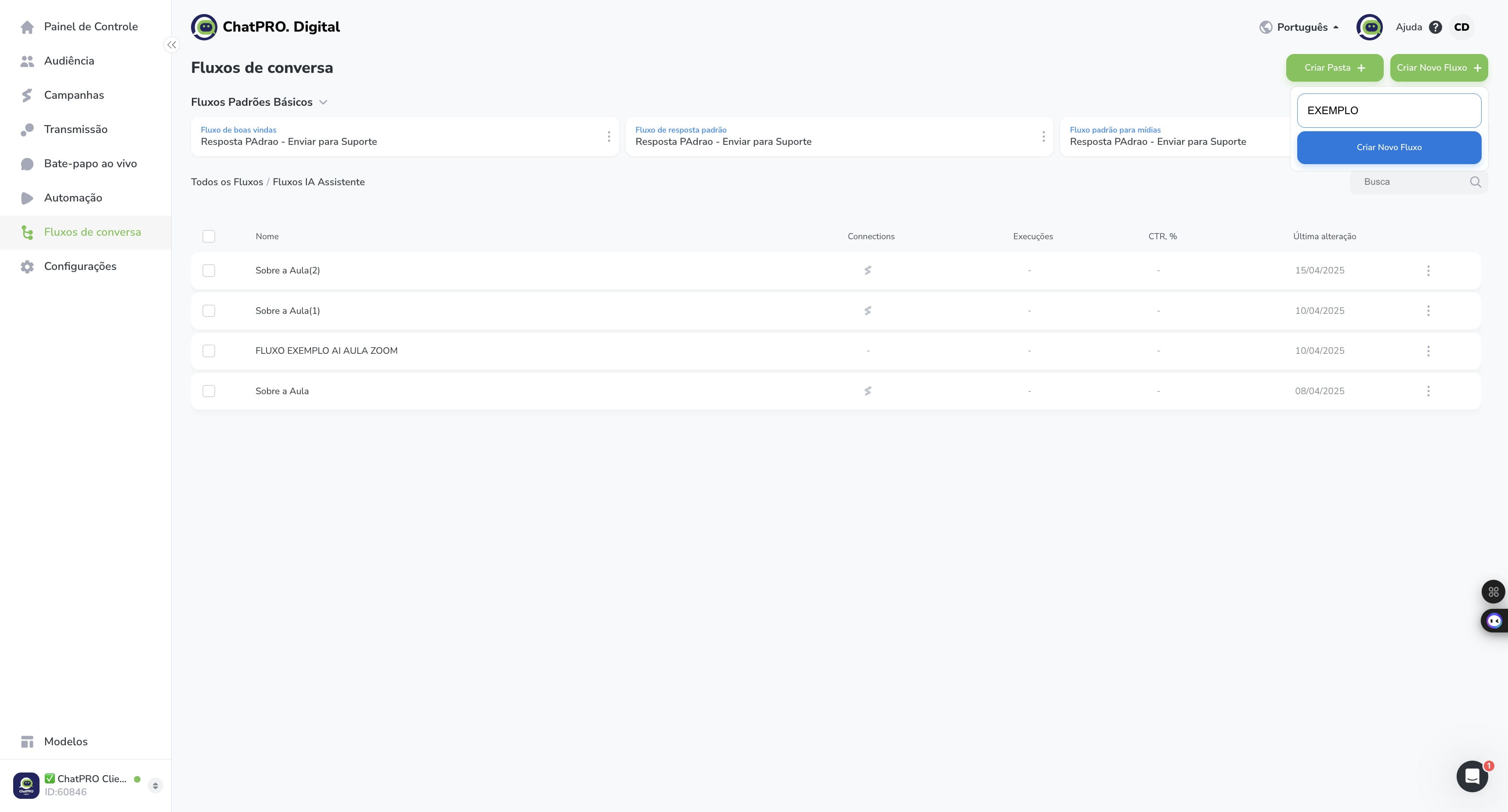Click the robot avatar near Ajuda
This screenshot has width=1508, height=812.
click(x=1369, y=27)
